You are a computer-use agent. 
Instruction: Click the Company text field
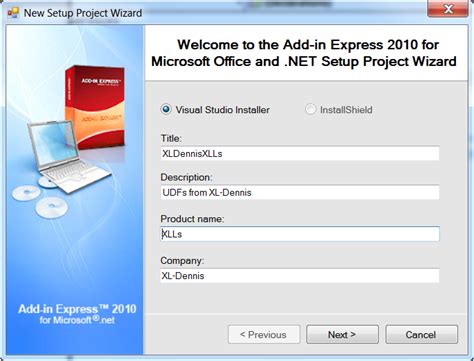(300, 276)
